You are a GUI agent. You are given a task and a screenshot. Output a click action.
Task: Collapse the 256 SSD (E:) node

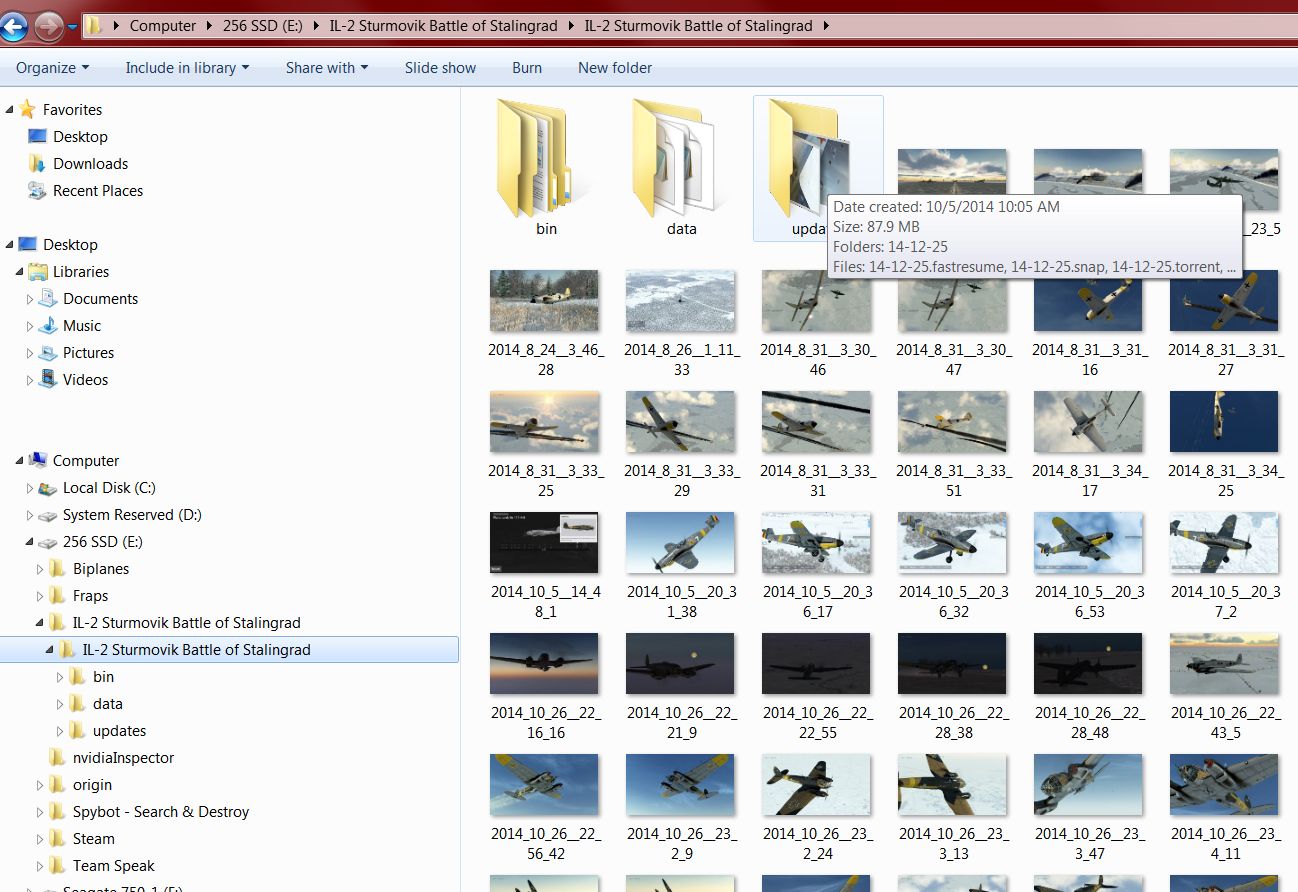pyautogui.click(x=31, y=541)
